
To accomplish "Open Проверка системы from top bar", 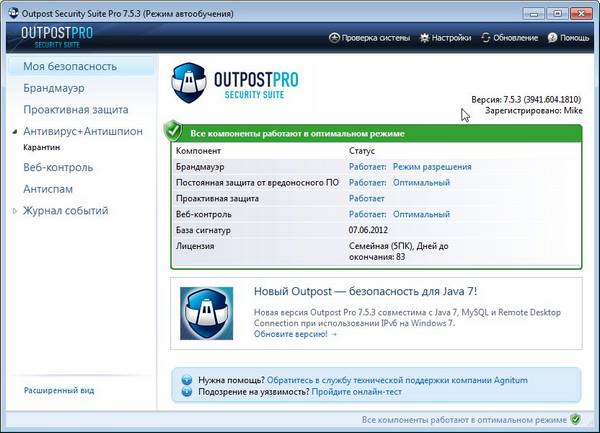I will point(369,38).
